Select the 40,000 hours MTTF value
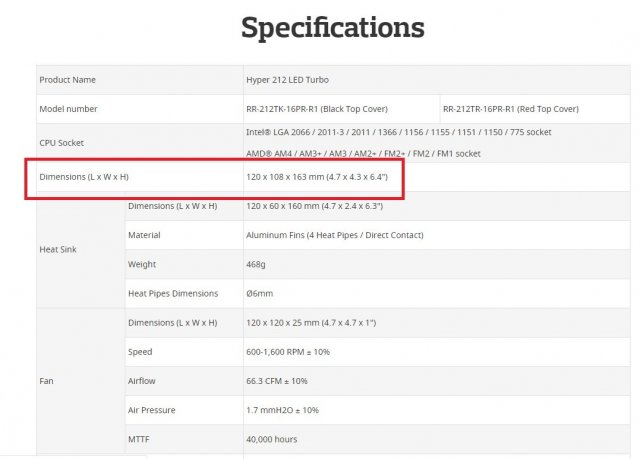Screen dimensions: 640x459 (x=271, y=439)
